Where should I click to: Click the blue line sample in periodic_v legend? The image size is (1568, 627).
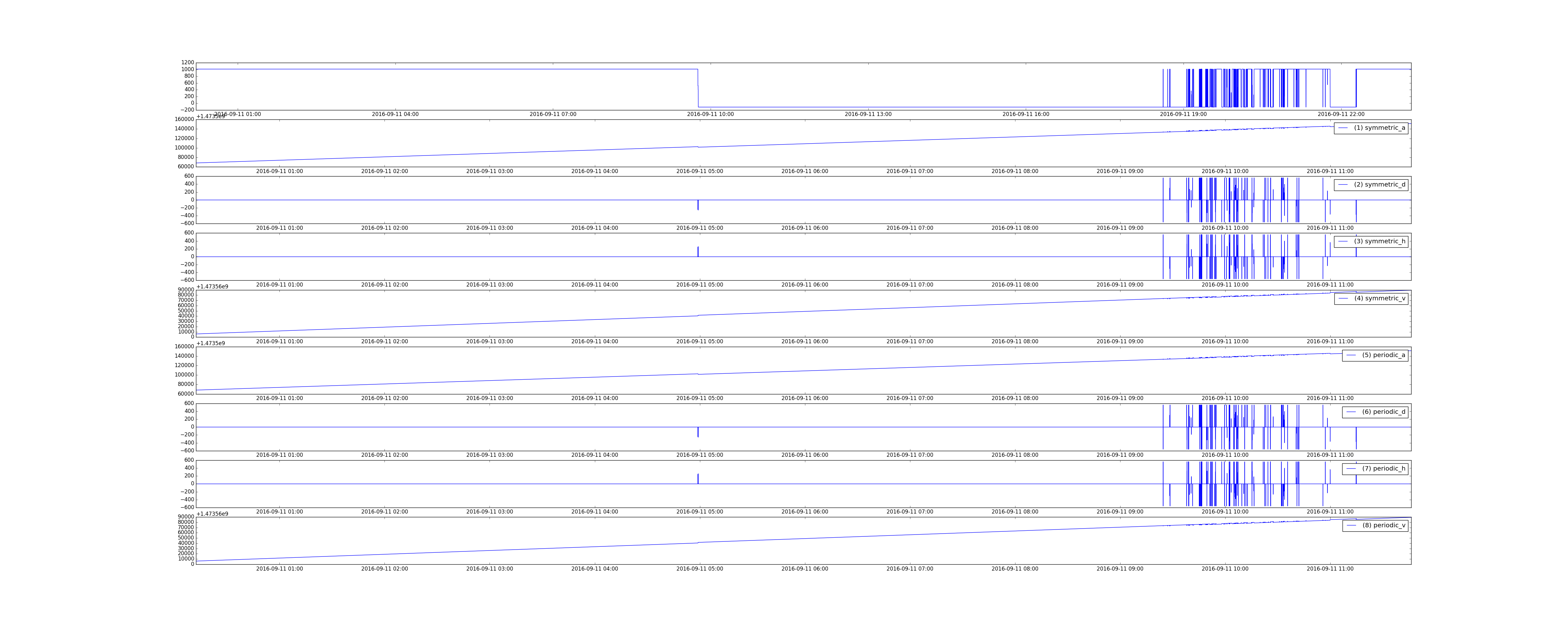click(x=1351, y=525)
